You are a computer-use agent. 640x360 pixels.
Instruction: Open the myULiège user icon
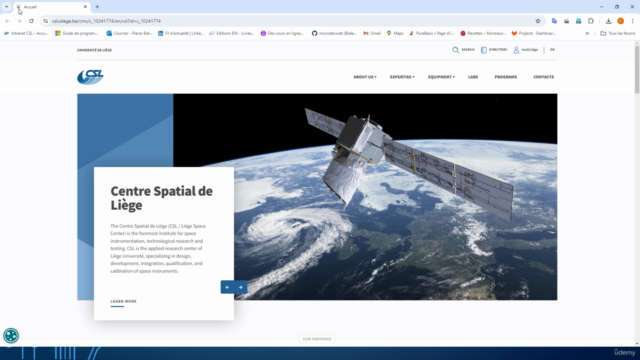point(516,50)
